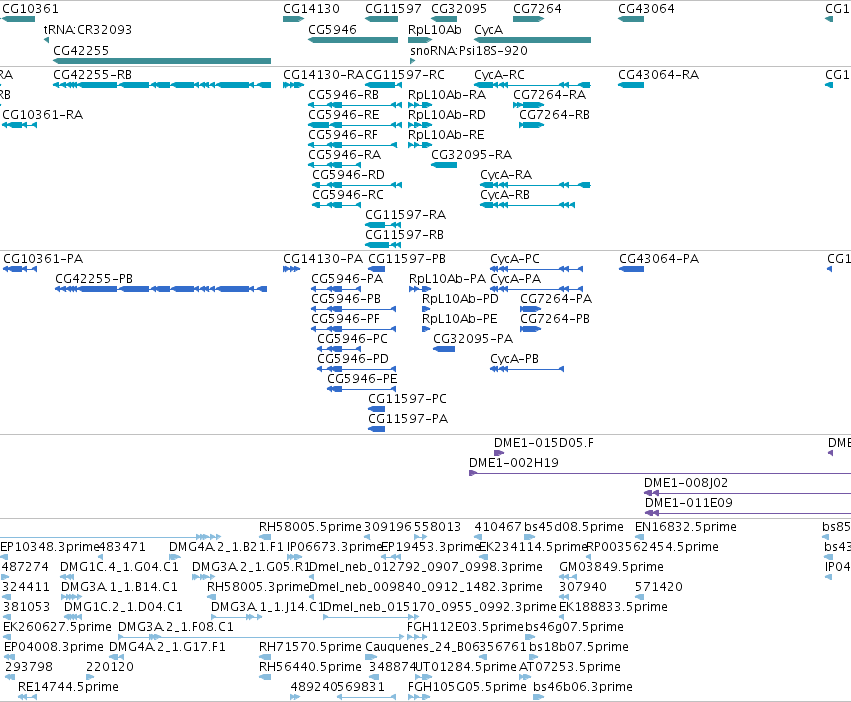This screenshot has height=702, width=851.
Task: Click EST label RH71570.5prime
Action: [x=310, y=648]
